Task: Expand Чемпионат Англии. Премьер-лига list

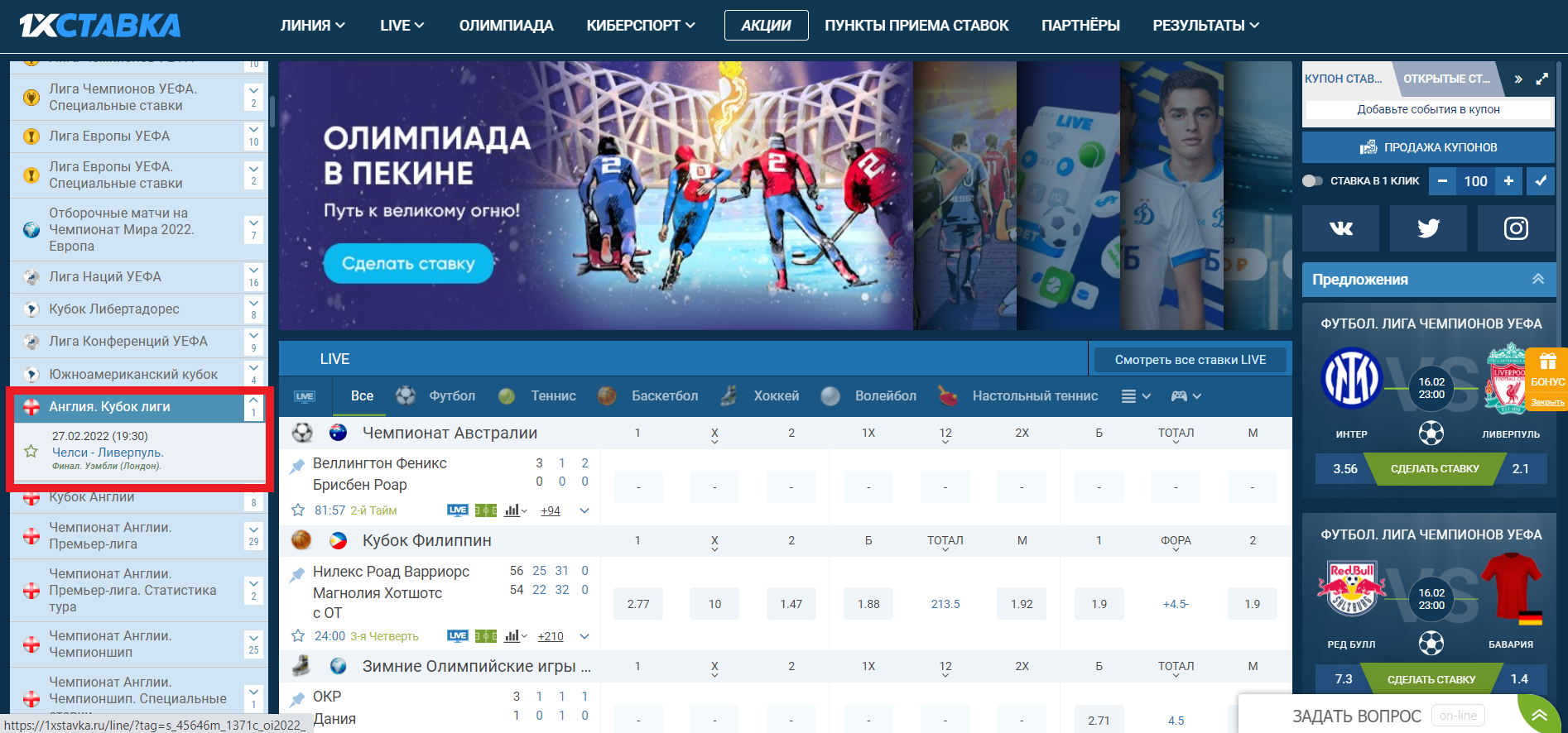Action: (253, 535)
